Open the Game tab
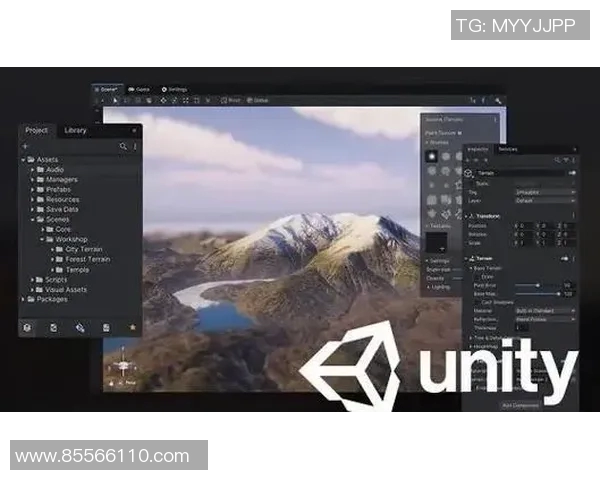The image size is (600, 480). point(141,89)
